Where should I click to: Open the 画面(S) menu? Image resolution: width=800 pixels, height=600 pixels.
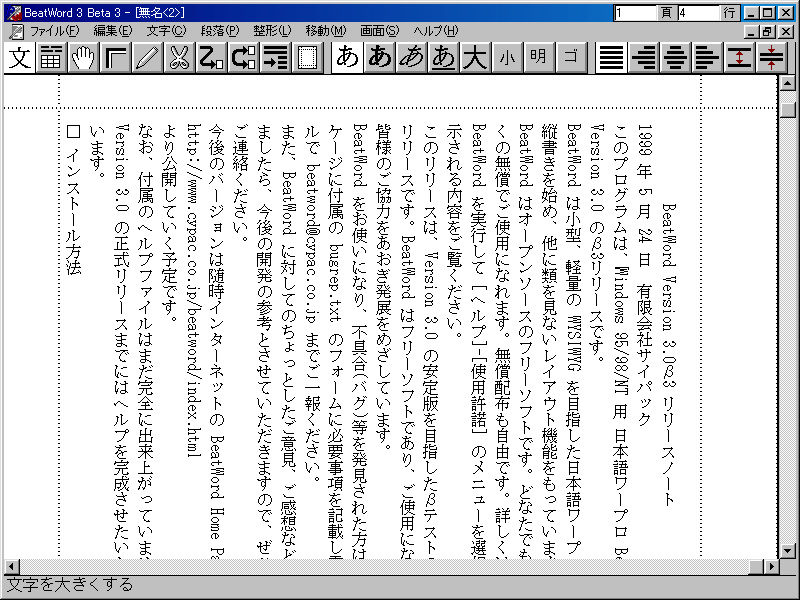pos(380,31)
